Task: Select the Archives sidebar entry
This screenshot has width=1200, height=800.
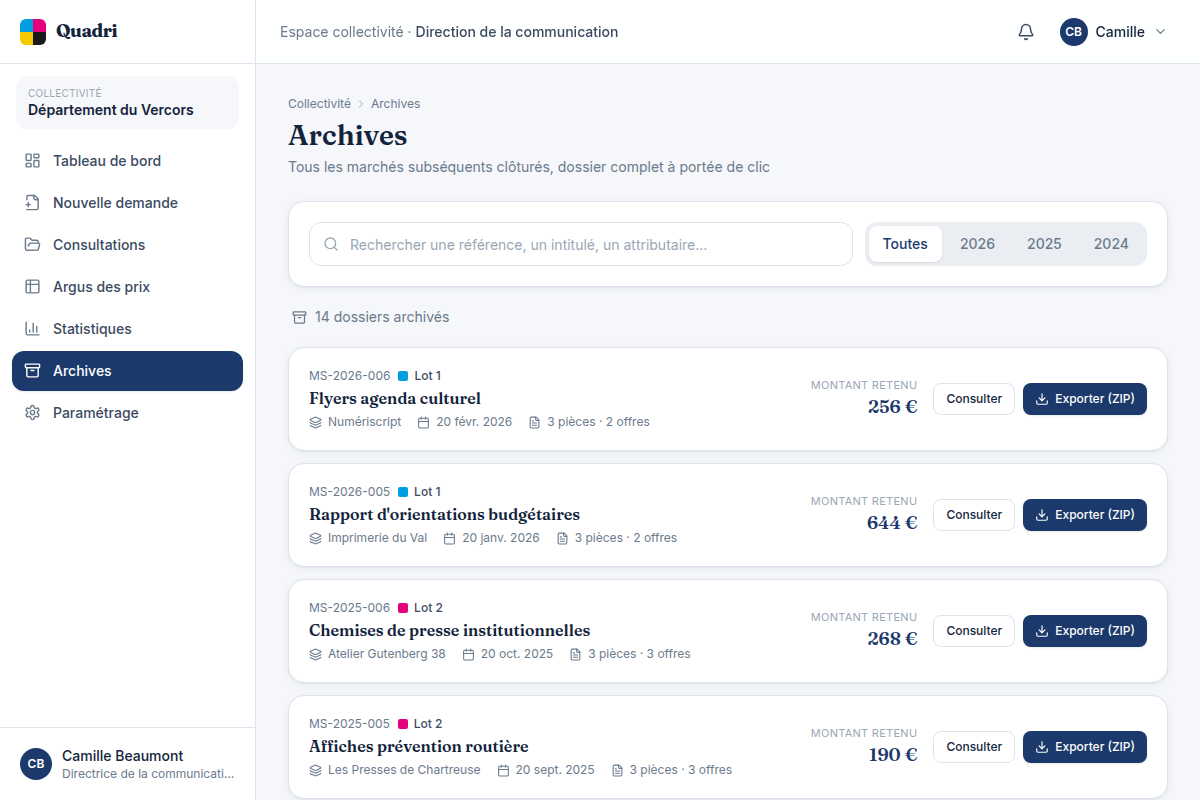Action: tap(127, 371)
